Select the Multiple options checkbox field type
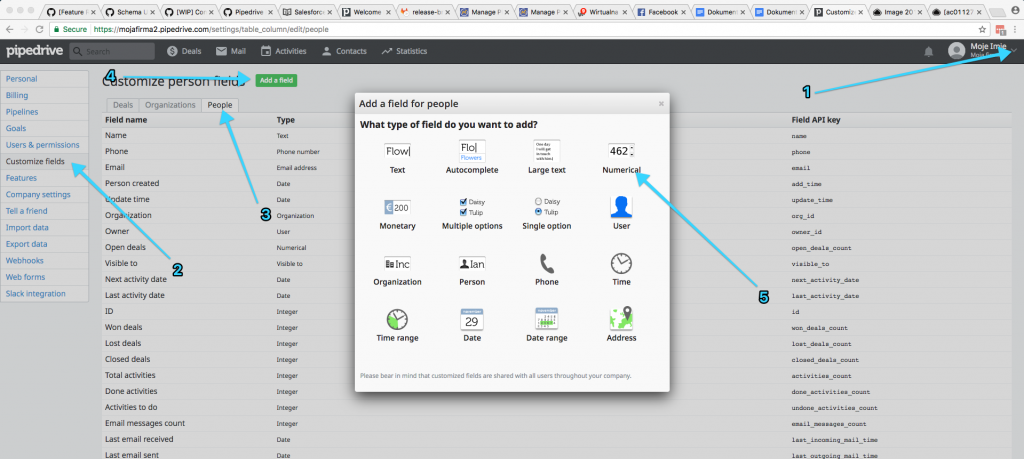The image size is (1024, 459). tap(472, 207)
